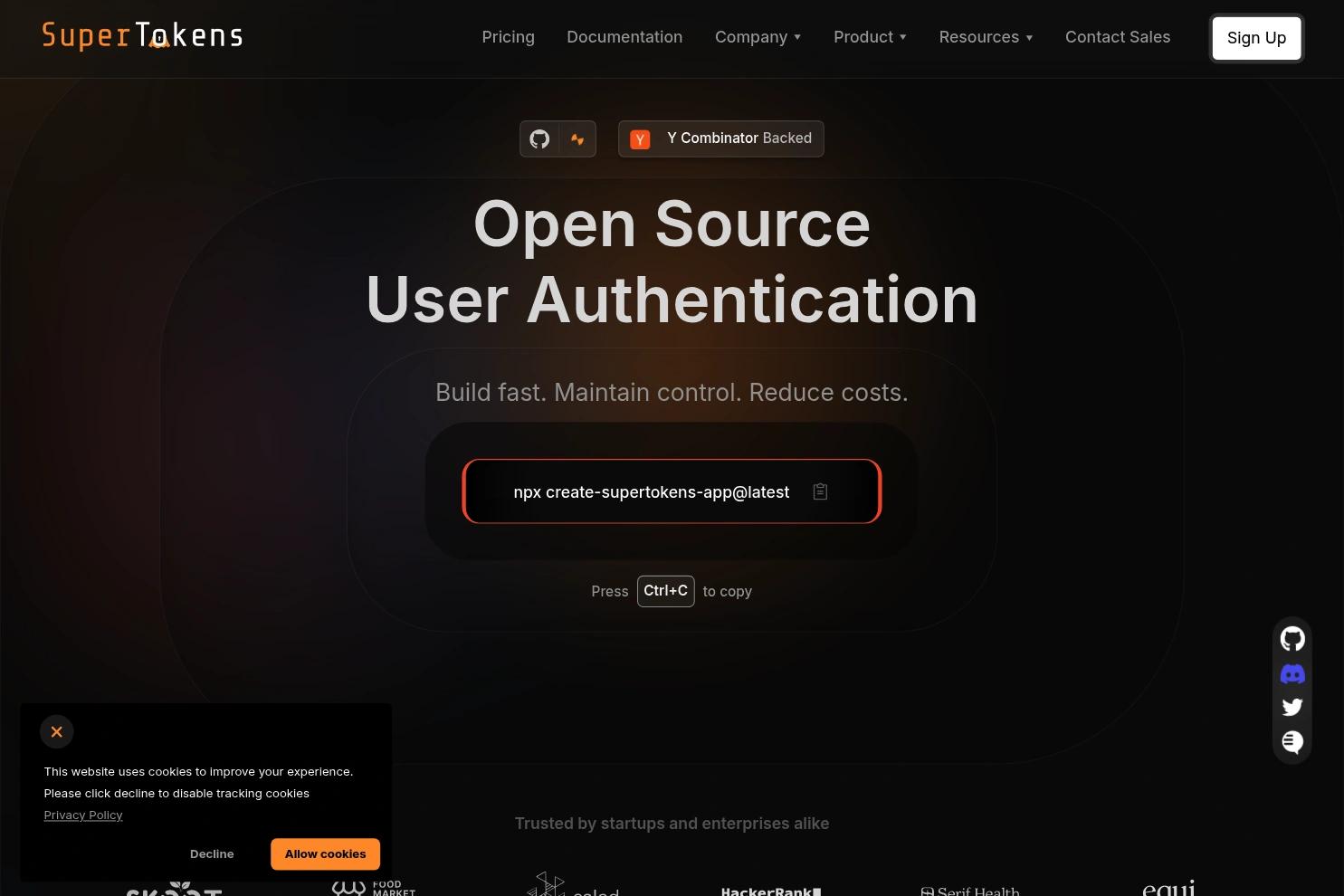The height and width of the screenshot is (896, 1344).
Task: Click the "Open Source" heading line
Action: point(672,224)
